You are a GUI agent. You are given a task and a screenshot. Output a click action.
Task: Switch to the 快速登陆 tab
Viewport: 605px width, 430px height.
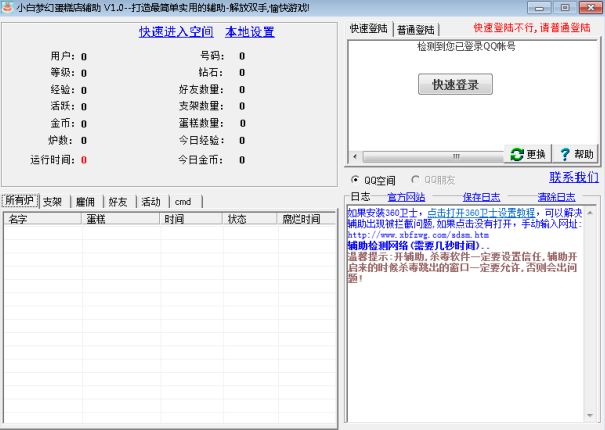pyautogui.click(x=368, y=29)
